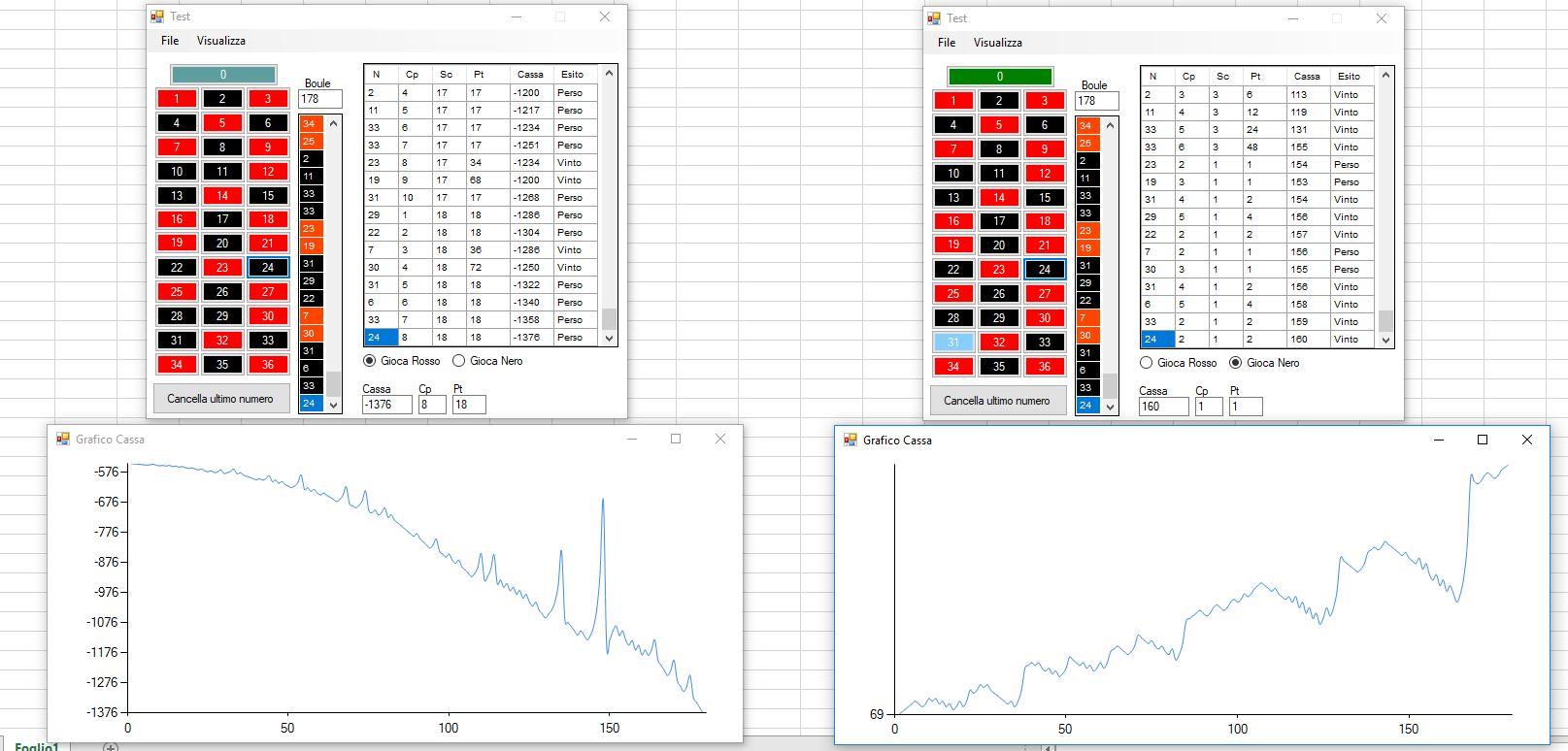
Task: Open File menu in the left Test window
Action: (170, 41)
